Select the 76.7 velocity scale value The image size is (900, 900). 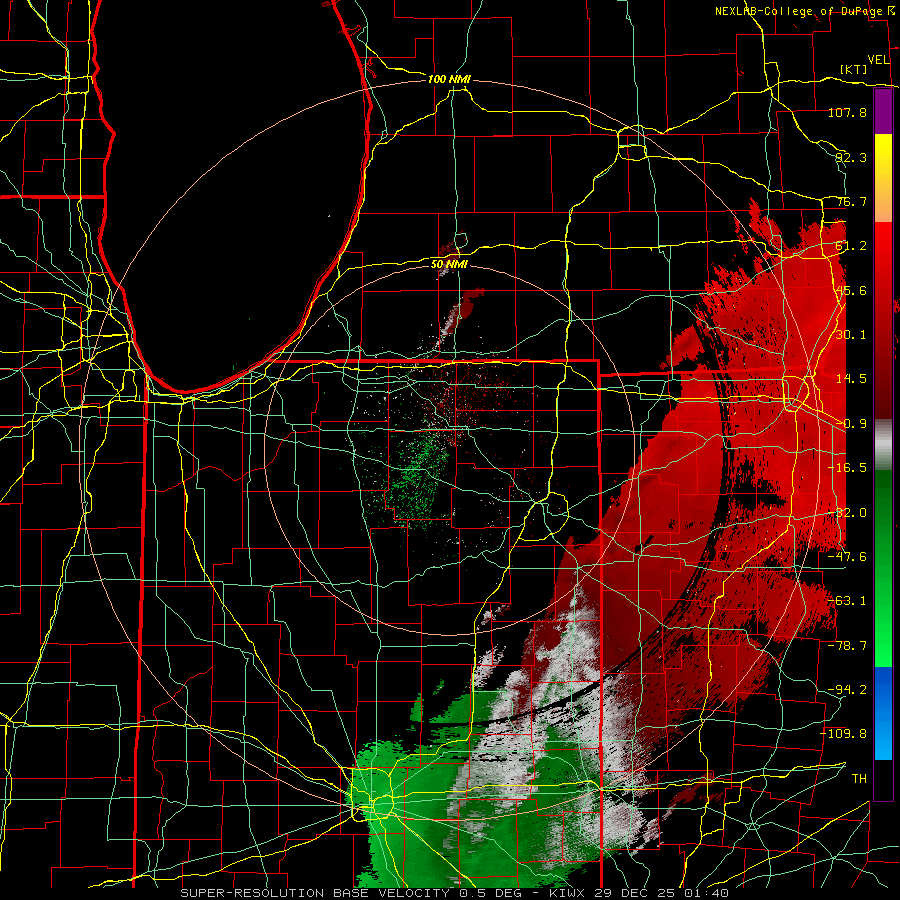pos(851,201)
